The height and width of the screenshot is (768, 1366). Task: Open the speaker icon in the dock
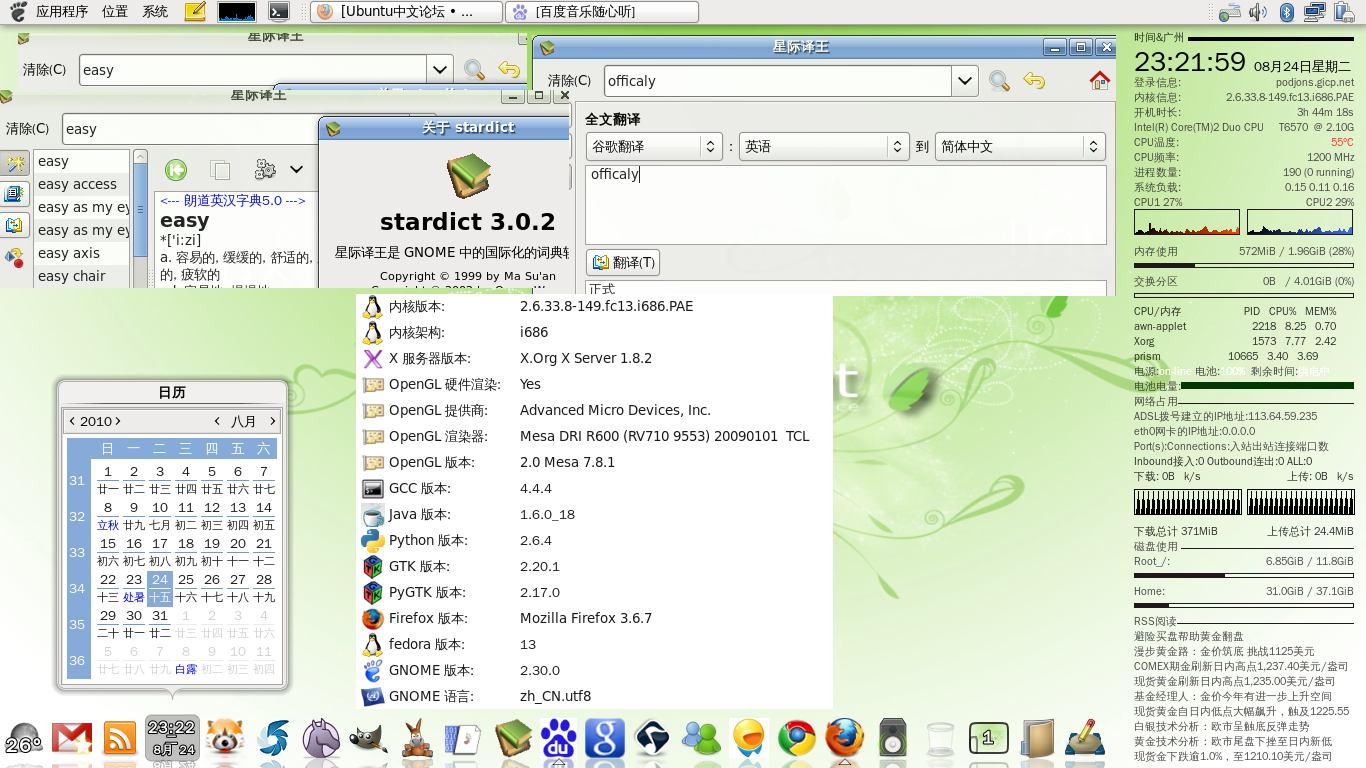tap(892, 739)
